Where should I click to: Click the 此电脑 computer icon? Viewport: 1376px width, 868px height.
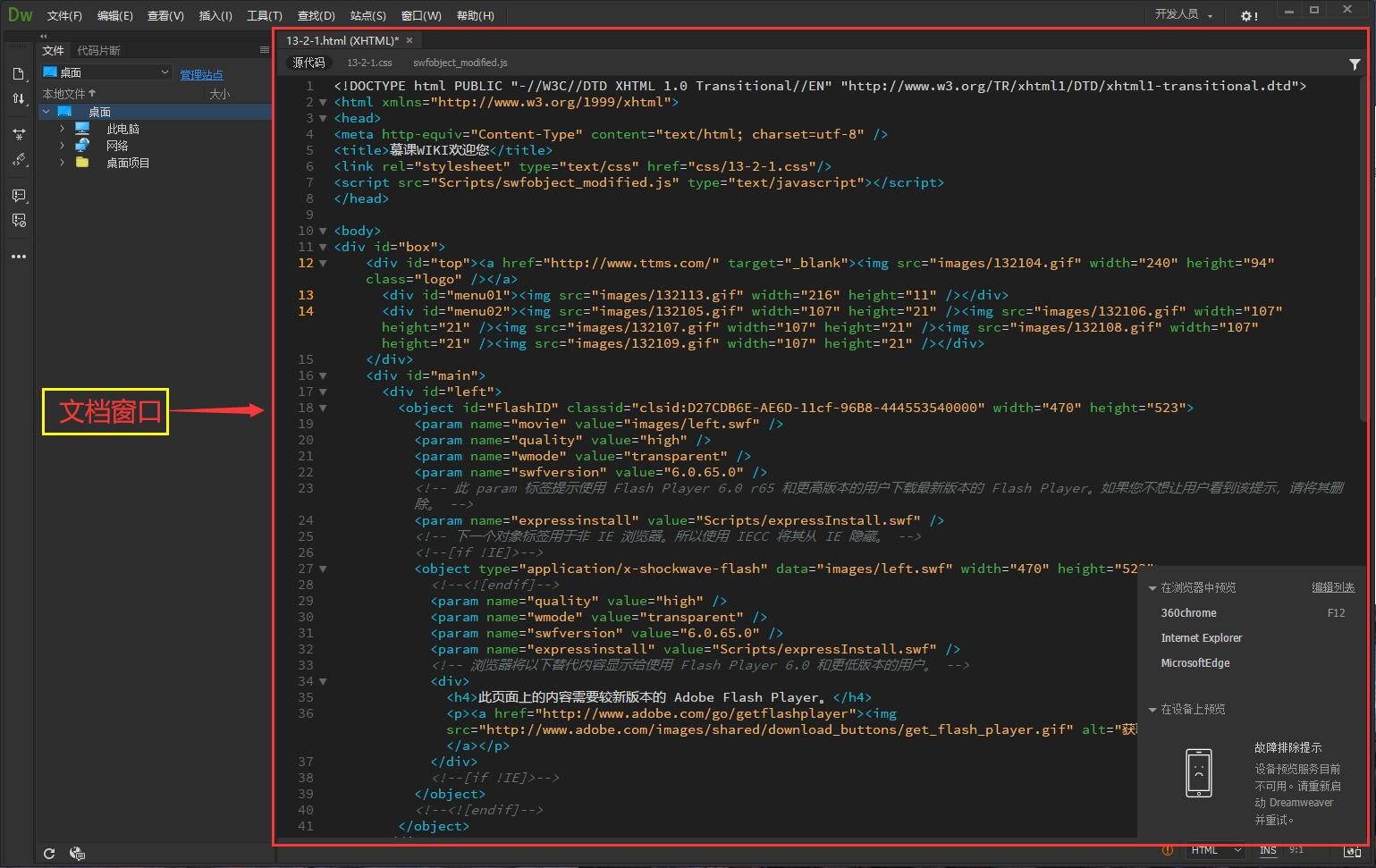[82, 129]
